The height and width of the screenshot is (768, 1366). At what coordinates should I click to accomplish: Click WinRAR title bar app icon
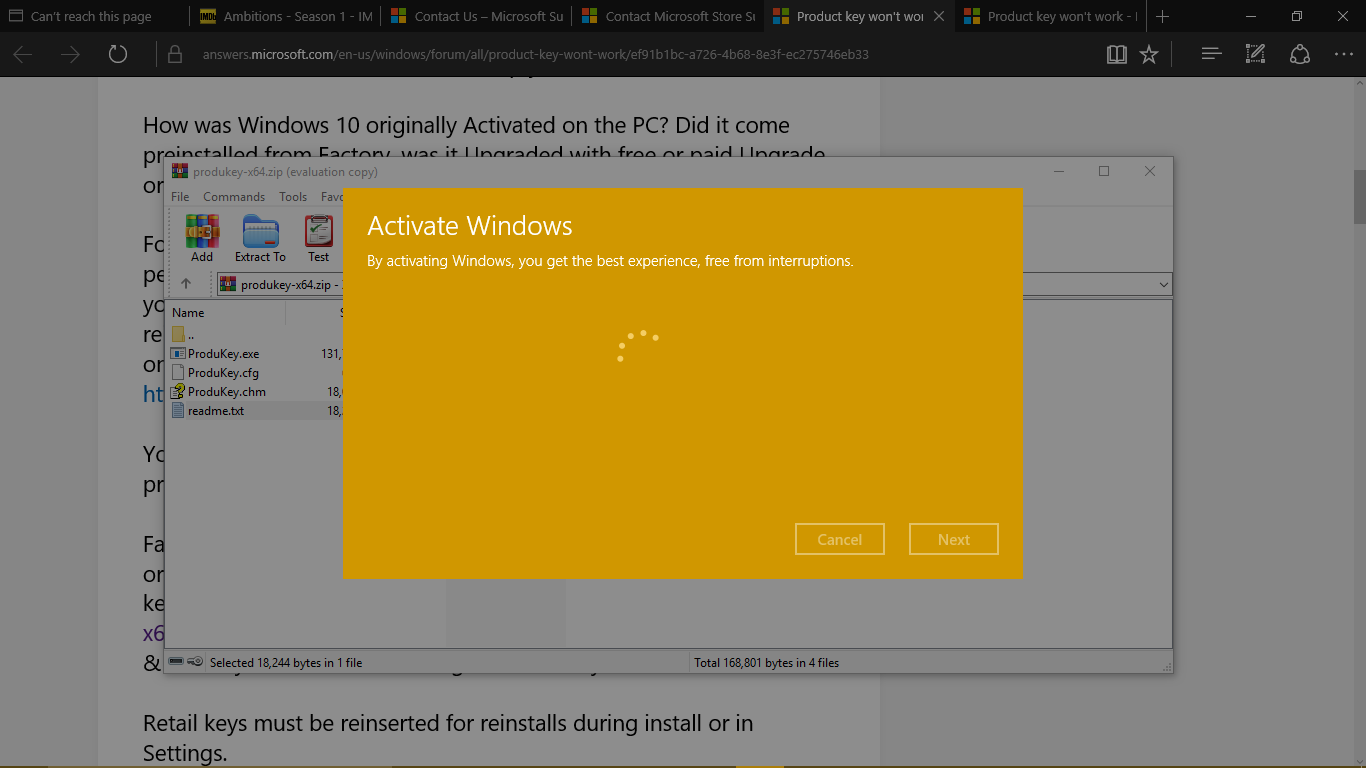(x=180, y=171)
